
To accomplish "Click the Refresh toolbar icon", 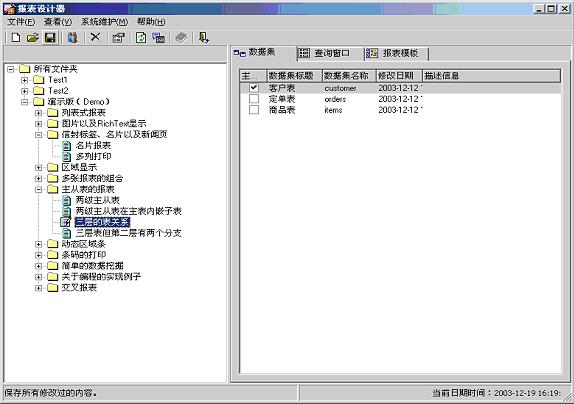I will coord(141,37).
